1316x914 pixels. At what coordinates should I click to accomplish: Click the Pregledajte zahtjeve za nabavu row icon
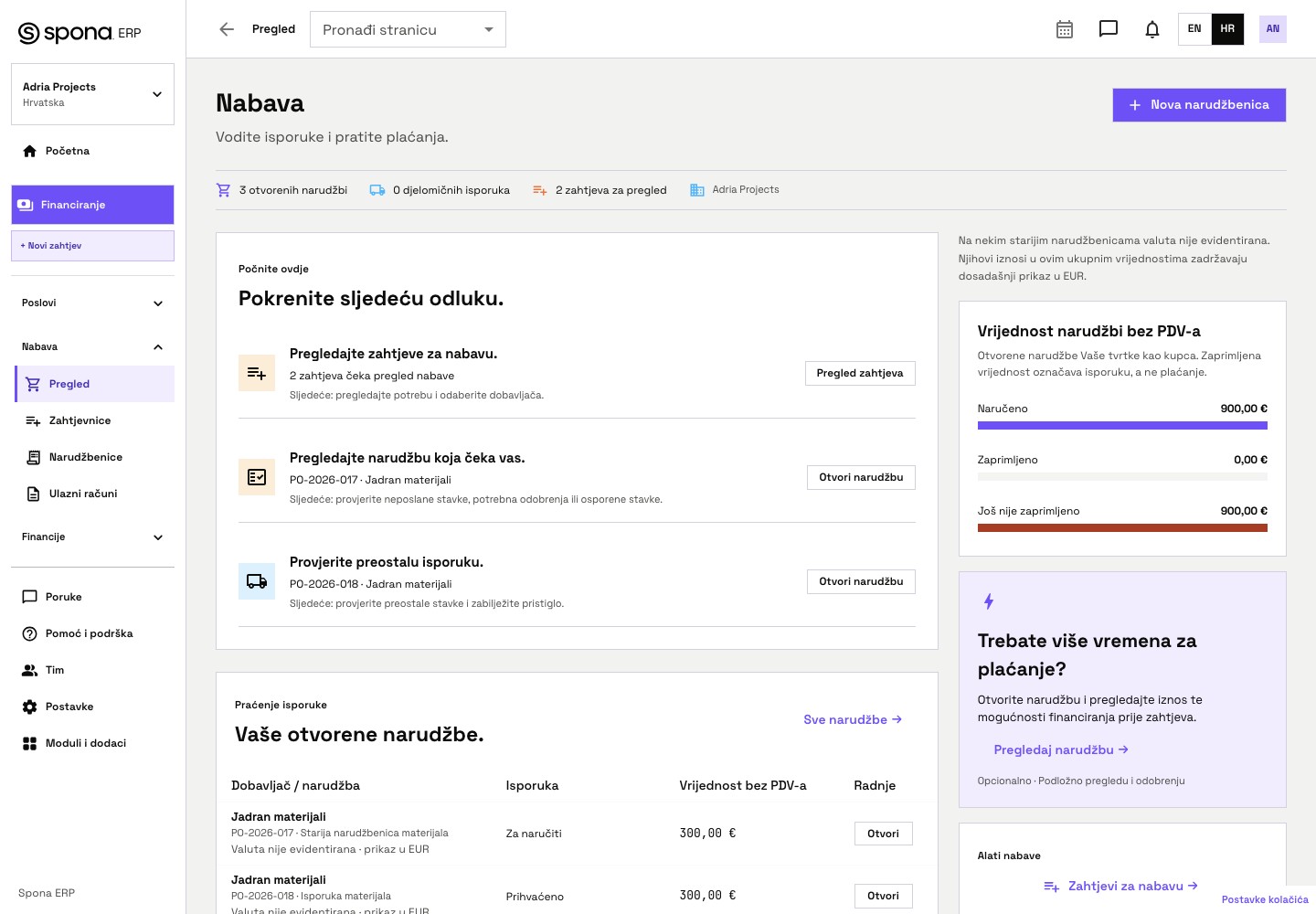(257, 373)
